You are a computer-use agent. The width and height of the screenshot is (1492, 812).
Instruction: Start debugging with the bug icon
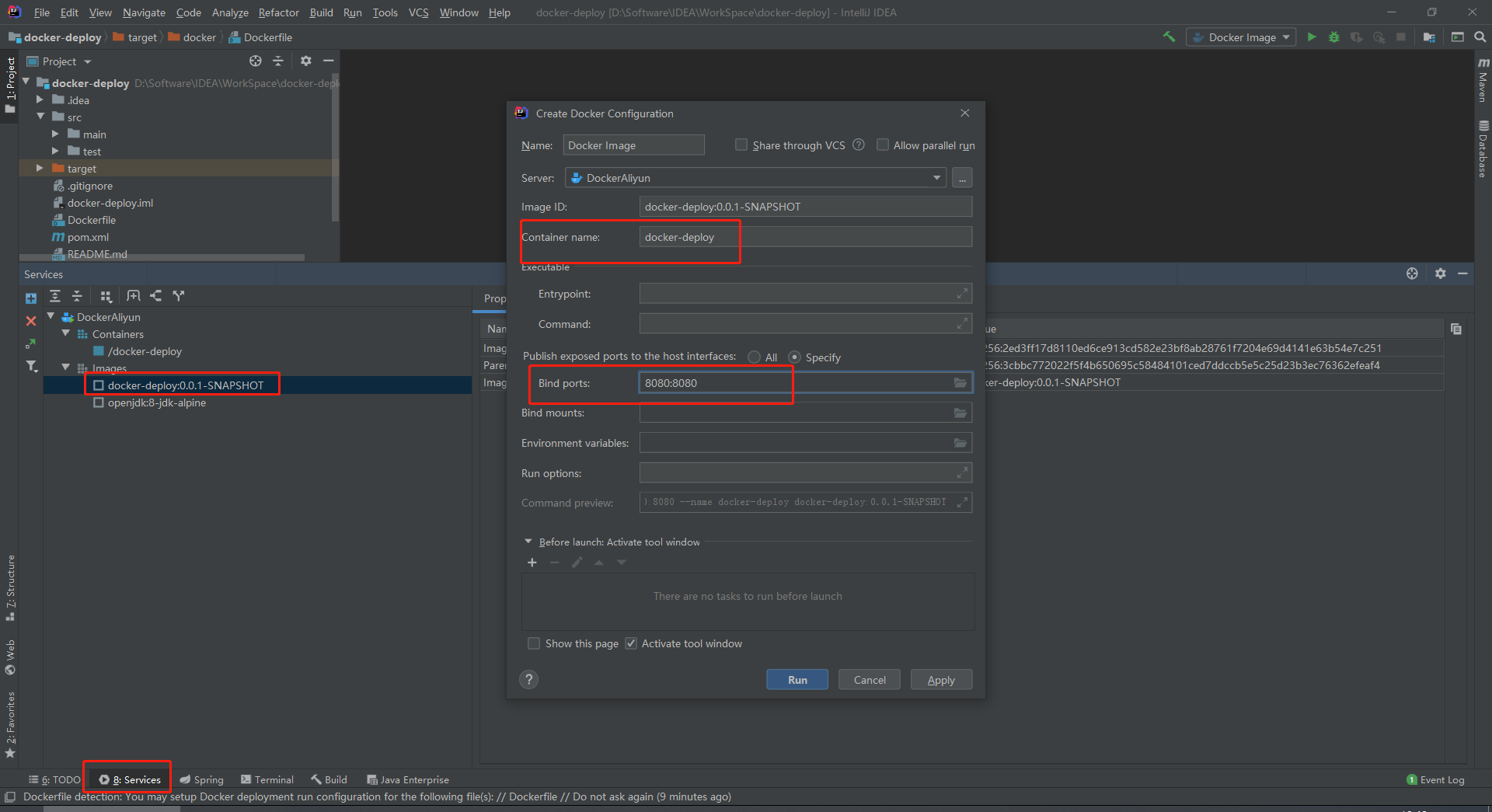coord(1334,37)
